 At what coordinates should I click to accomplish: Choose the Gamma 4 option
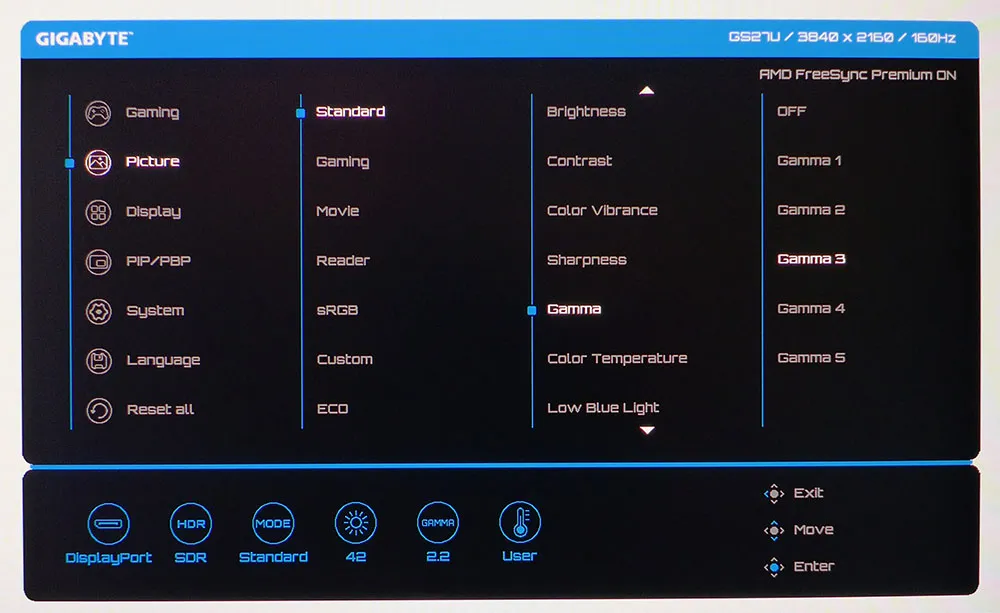click(811, 309)
